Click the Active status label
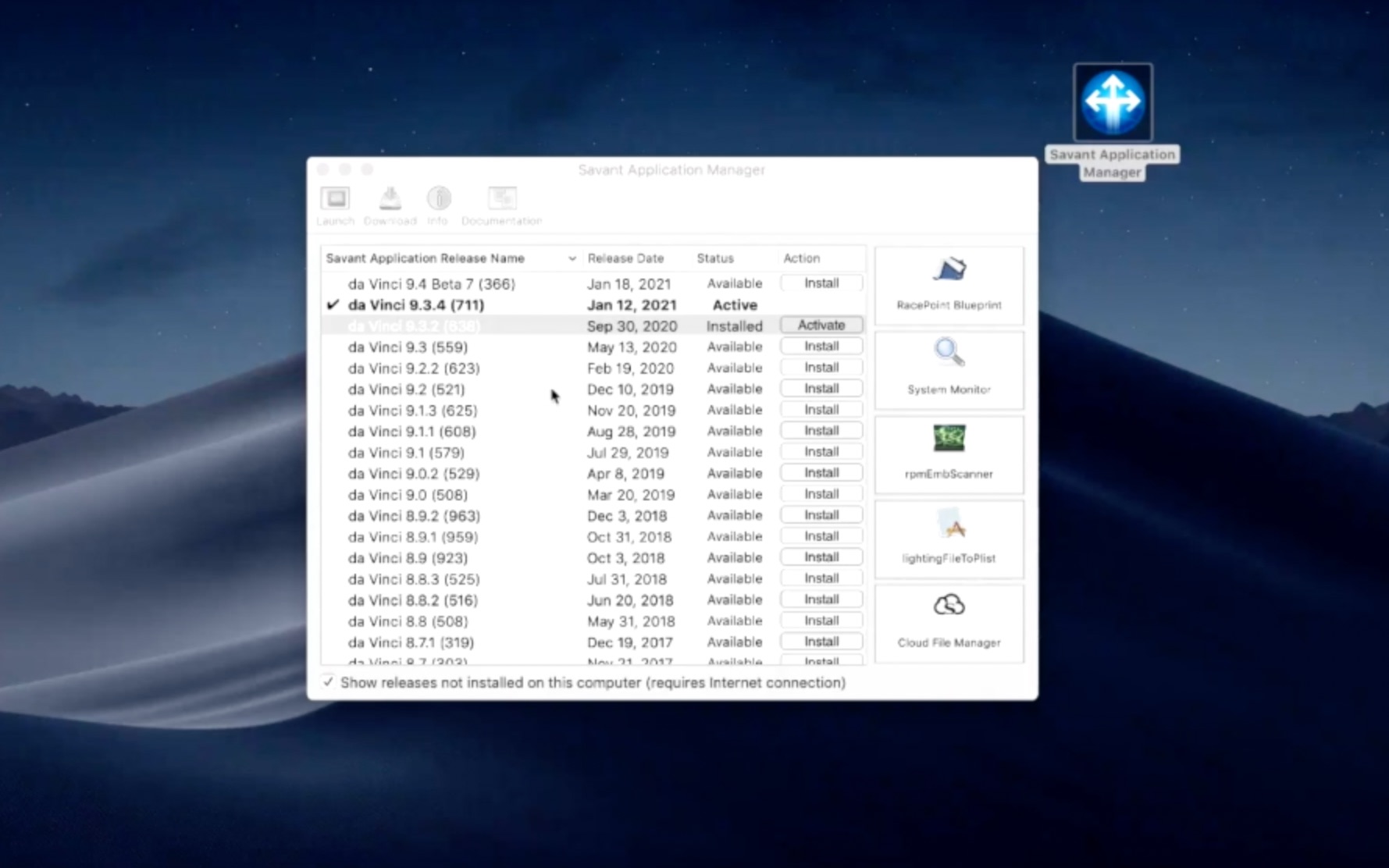Screen dimensions: 1389x868 (x=735, y=304)
